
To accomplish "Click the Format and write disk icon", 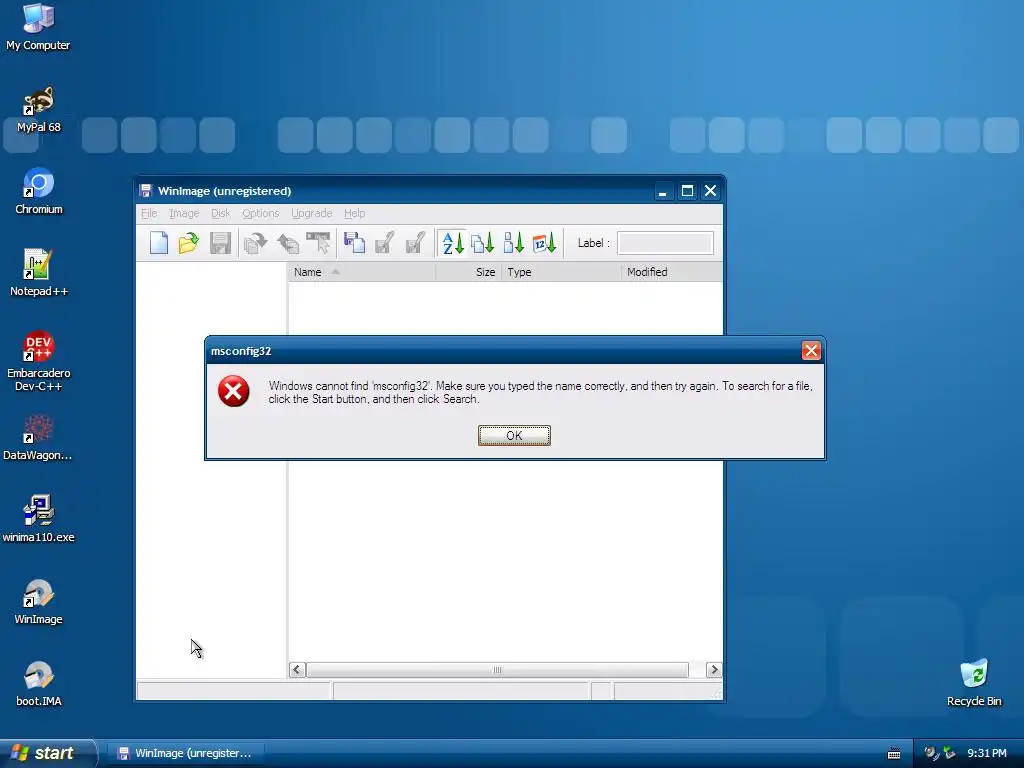I will [x=415, y=243].
